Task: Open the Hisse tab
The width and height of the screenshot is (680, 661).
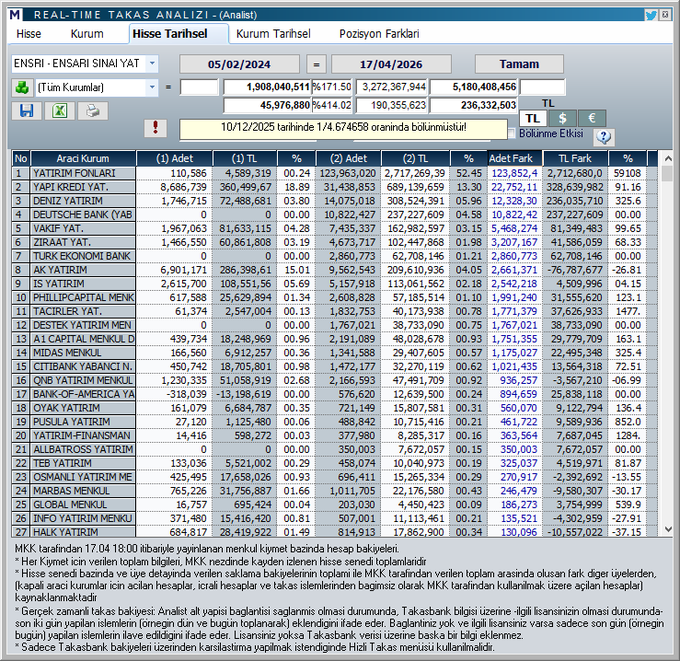Action: tap(29, 34)
